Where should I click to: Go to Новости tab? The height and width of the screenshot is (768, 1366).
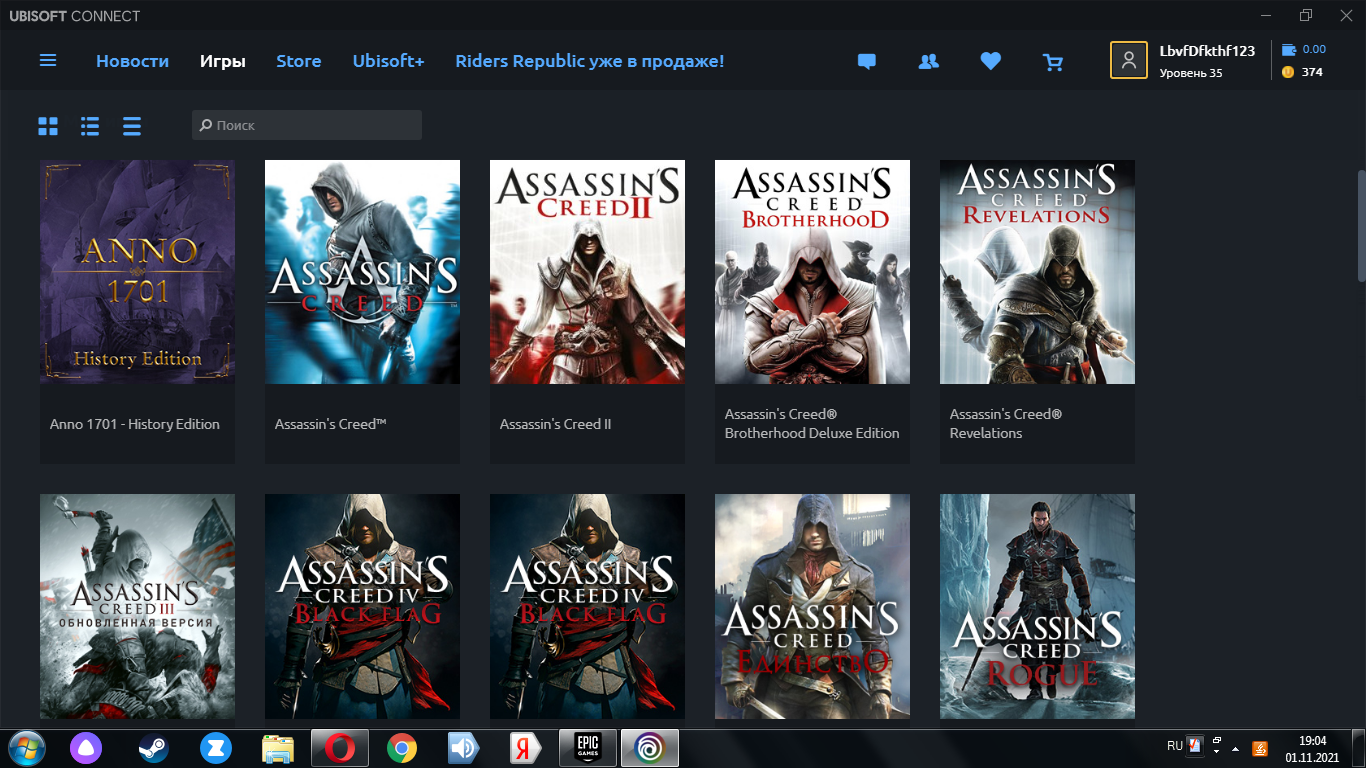pyautogui.click(x=132, y=61)
